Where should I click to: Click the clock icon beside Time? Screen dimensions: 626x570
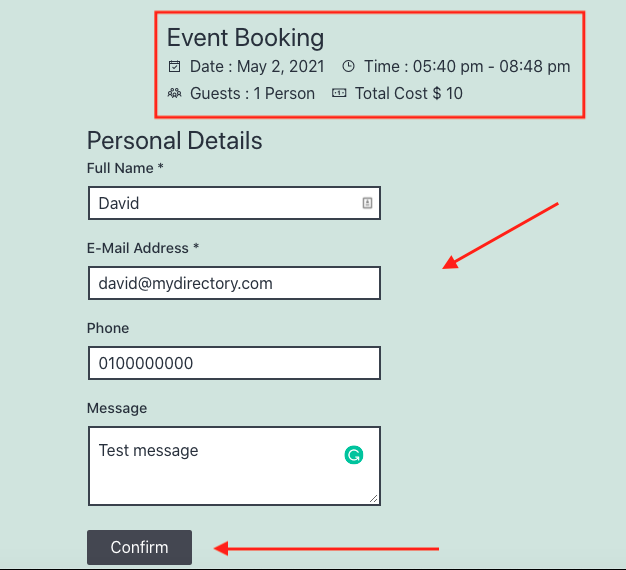point(348,66)
